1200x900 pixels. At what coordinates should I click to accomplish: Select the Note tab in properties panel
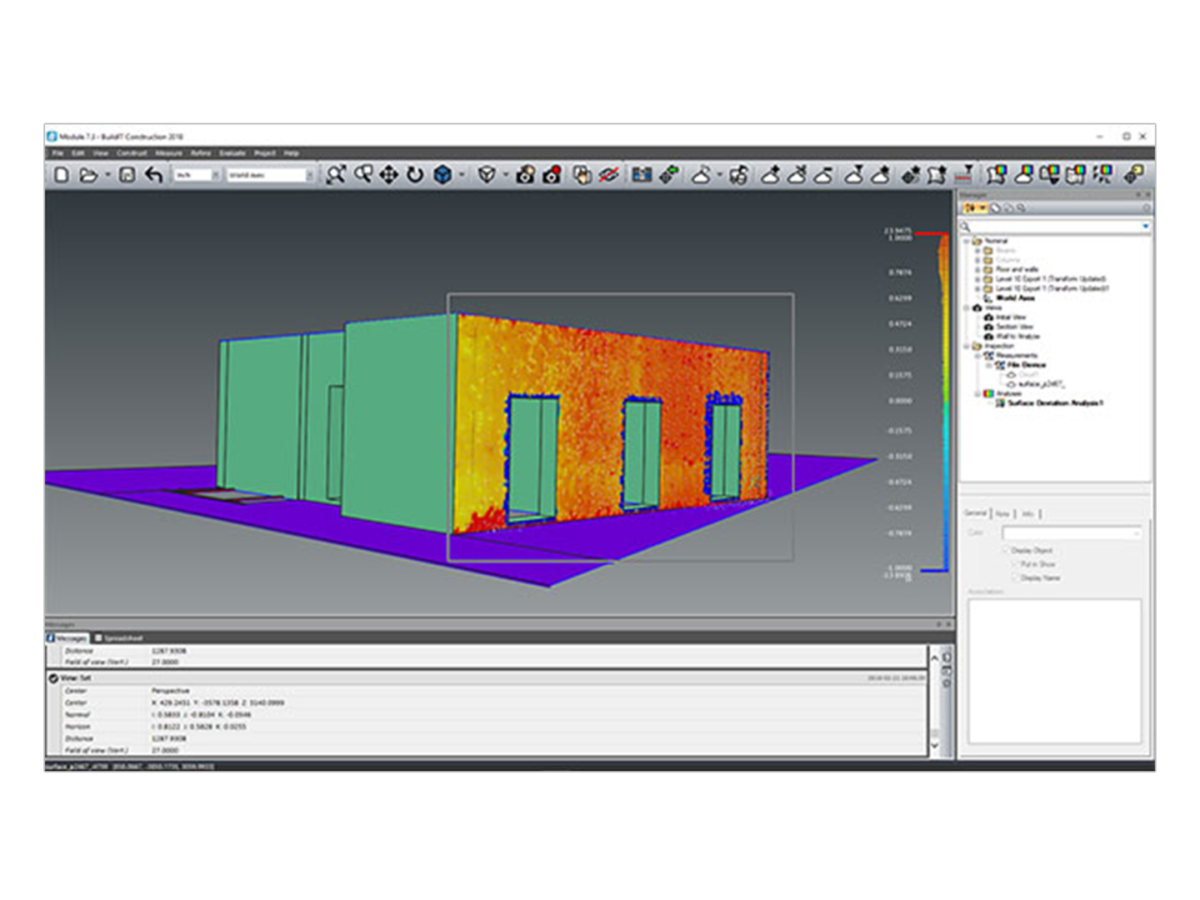1002,513
